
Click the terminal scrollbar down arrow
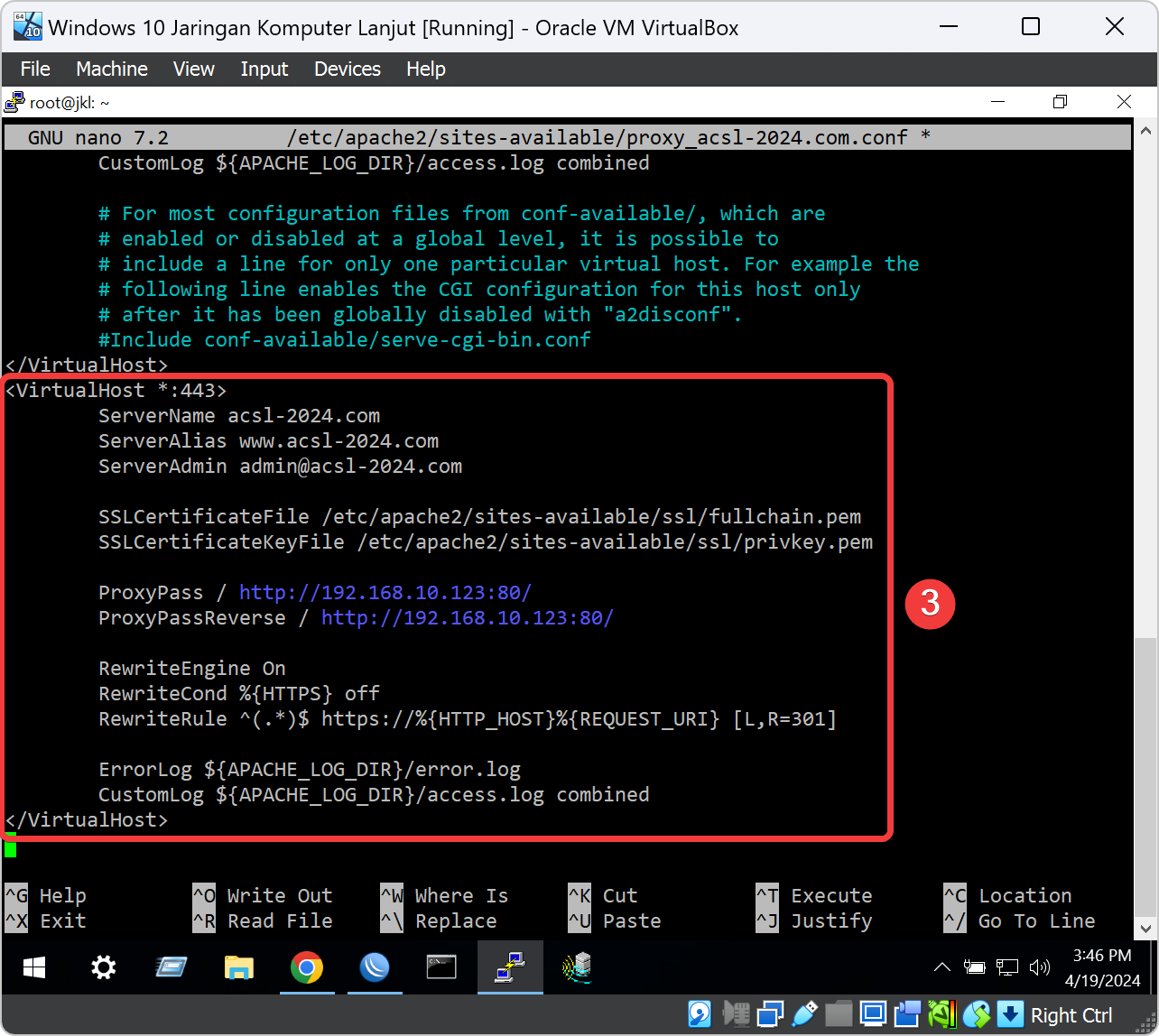[1146, 927]
